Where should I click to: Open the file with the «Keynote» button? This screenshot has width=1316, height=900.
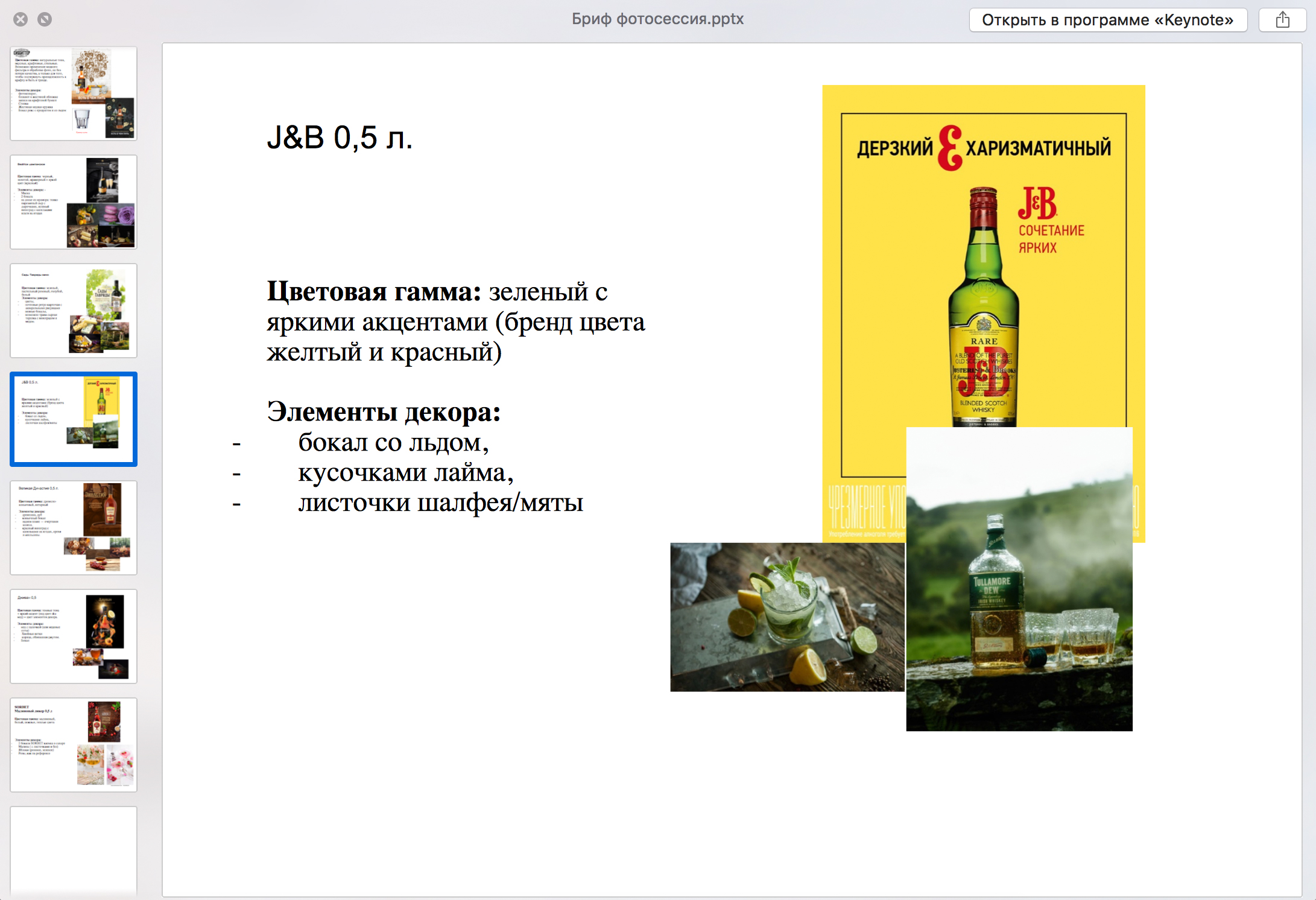[x=1108, y=20]
